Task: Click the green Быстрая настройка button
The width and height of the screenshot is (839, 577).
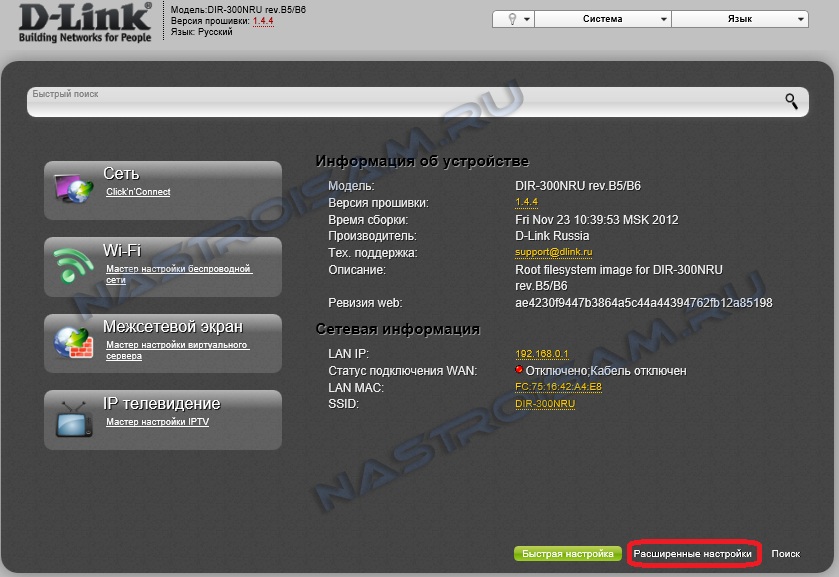Action: pyautogui.click(x=568, y=553)
